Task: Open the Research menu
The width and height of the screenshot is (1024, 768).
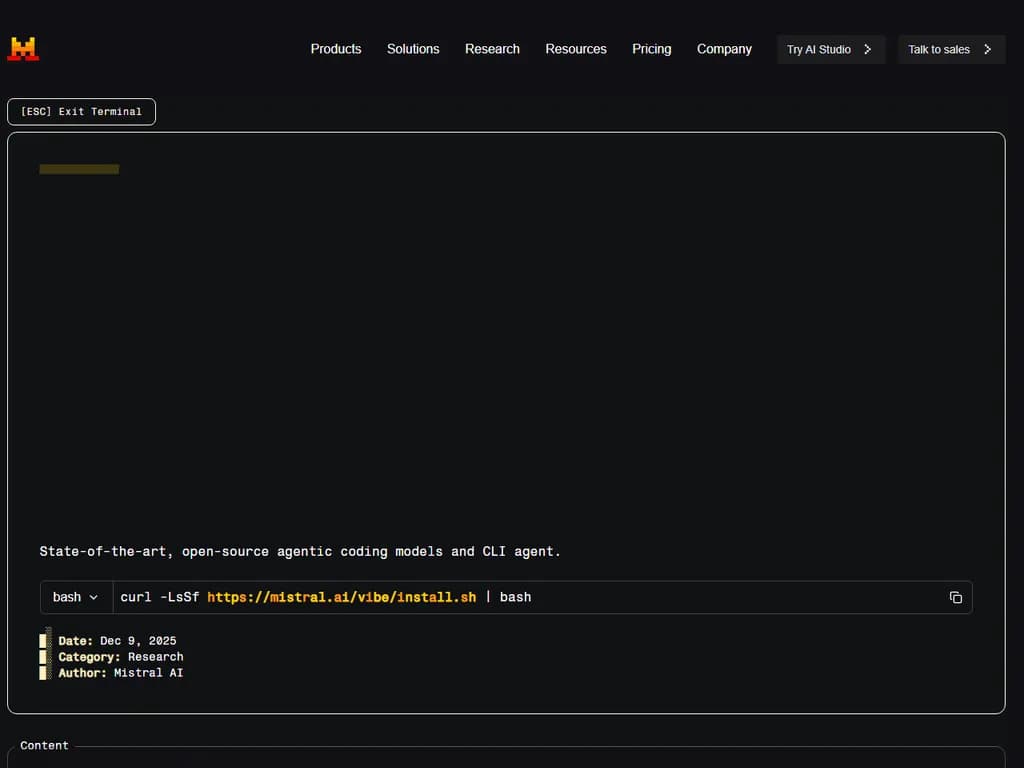Action: pyautogui.click(x=492, y=48)
